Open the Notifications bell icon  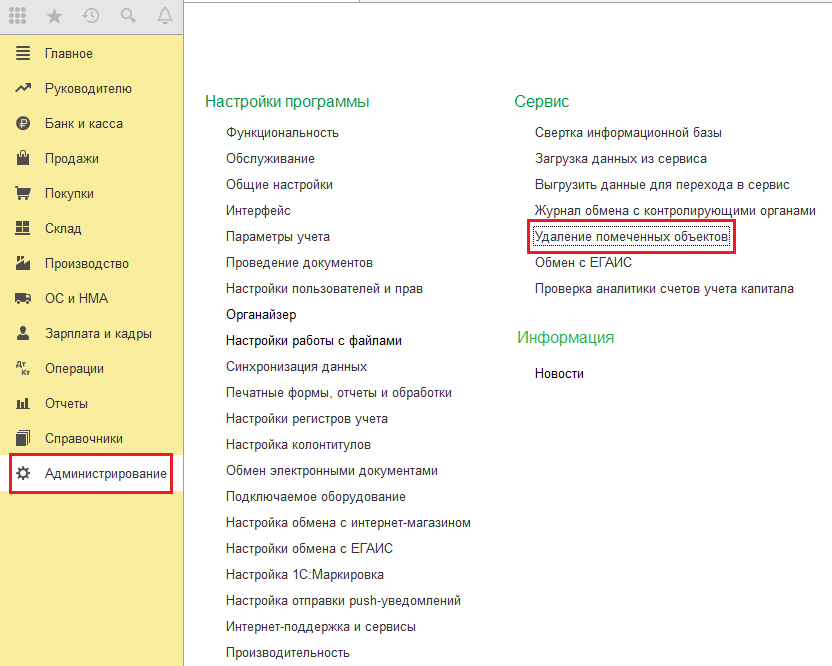[x=164, y=15]
